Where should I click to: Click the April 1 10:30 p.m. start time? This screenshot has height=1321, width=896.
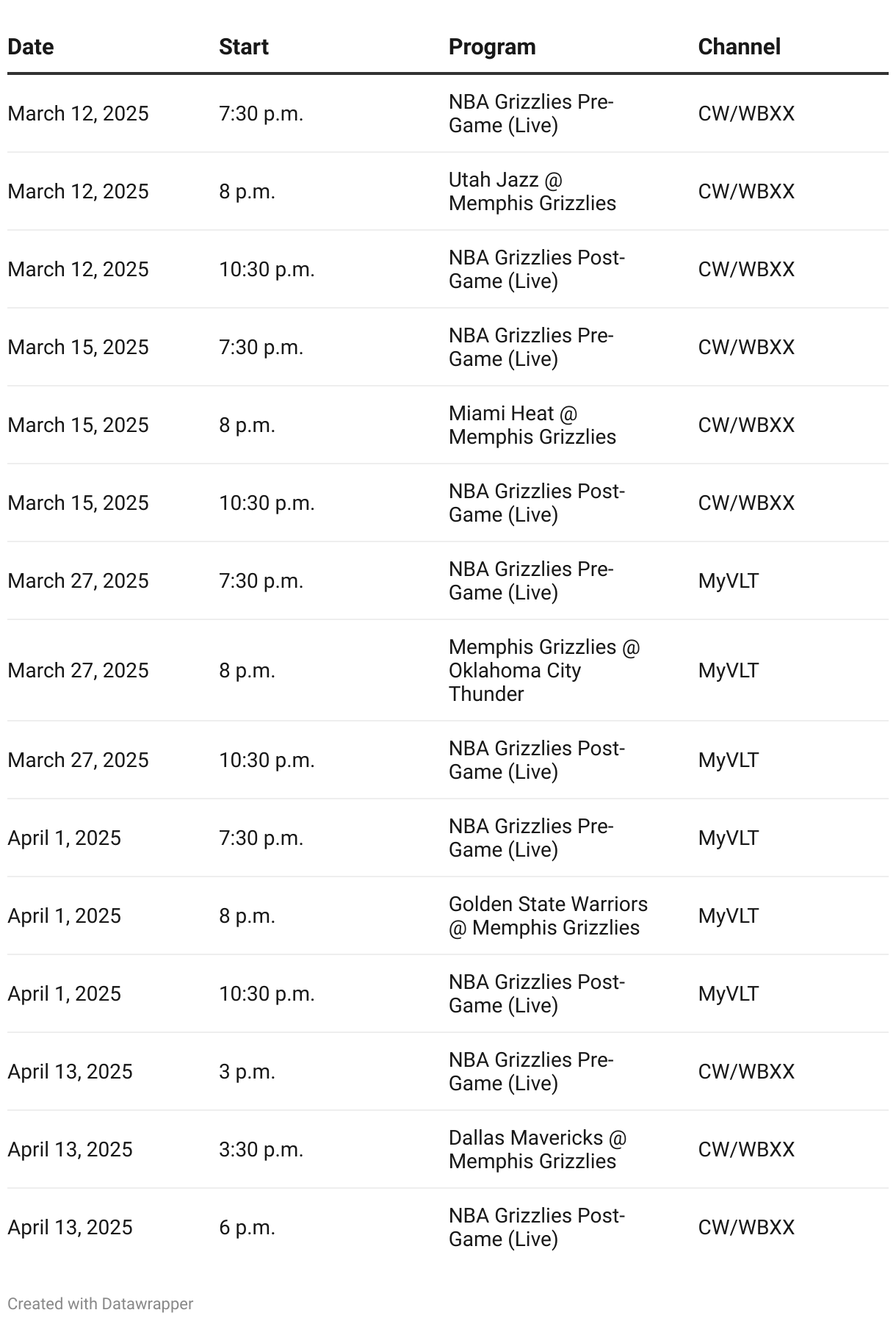tap(267, 993)
